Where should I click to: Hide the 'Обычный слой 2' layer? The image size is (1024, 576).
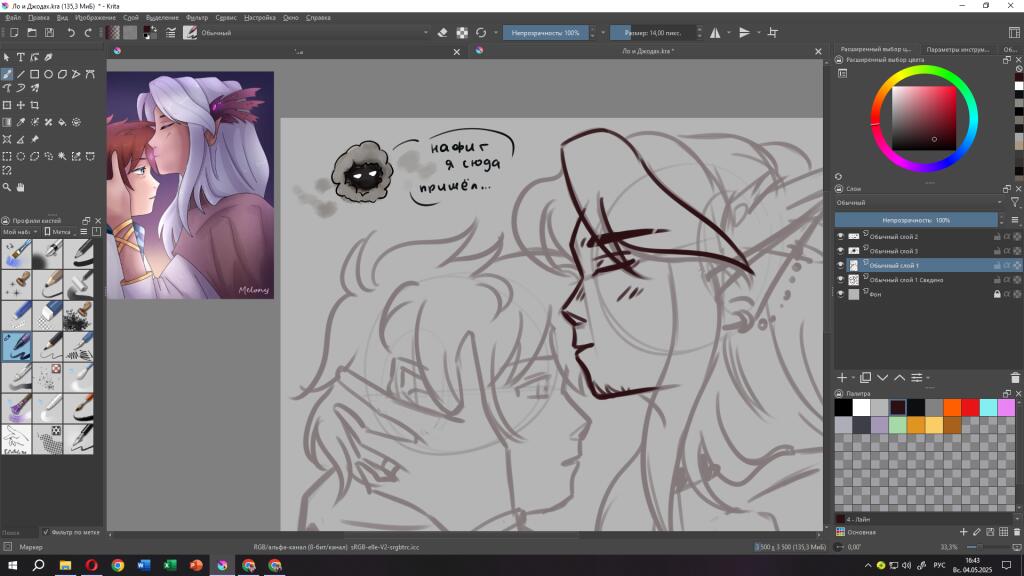point(840,236)
